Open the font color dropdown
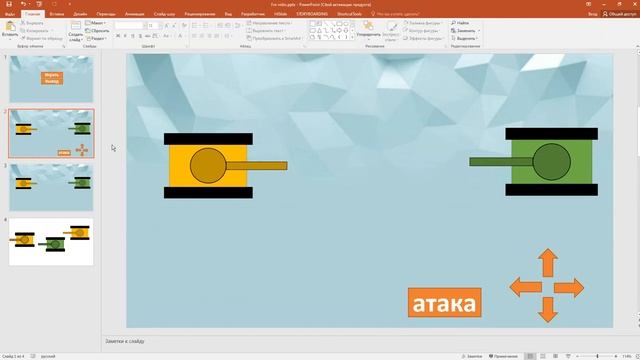Viewport: 640px width, 360px height. [x=185, y=36]
